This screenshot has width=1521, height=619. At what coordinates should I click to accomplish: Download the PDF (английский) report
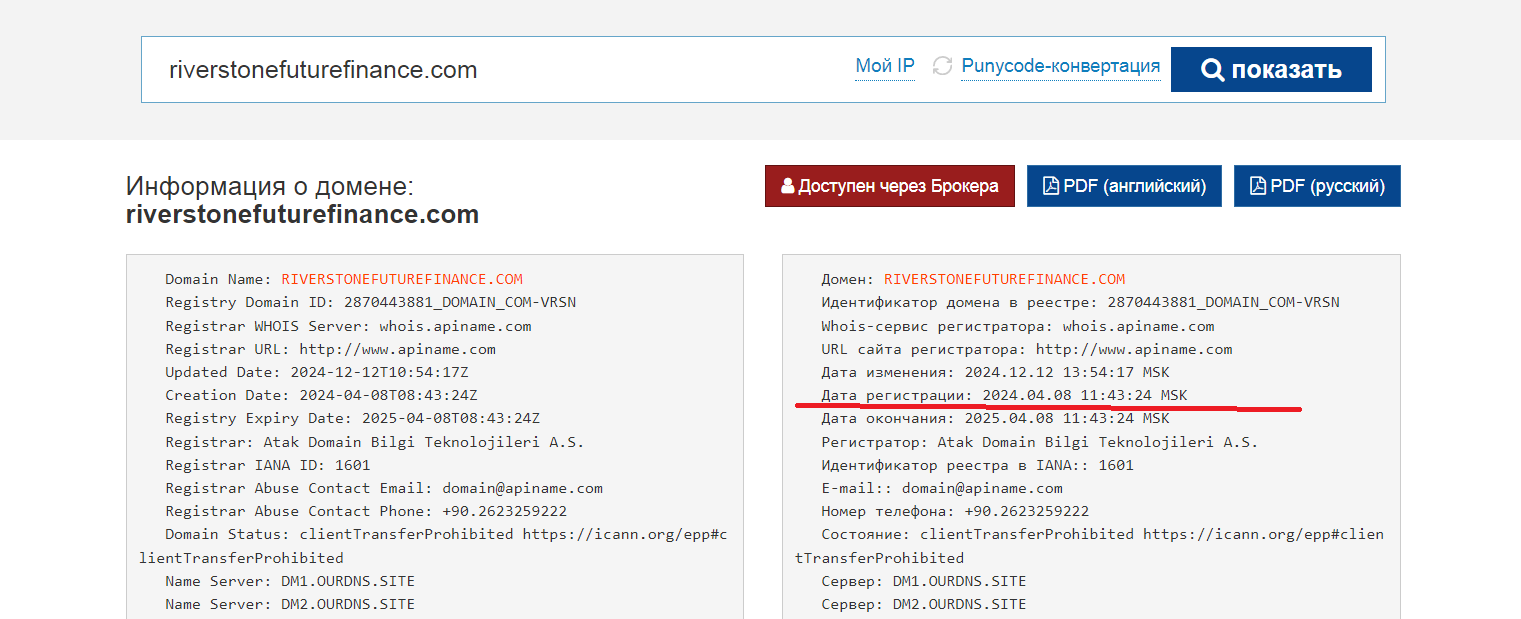coord(1124,186)
